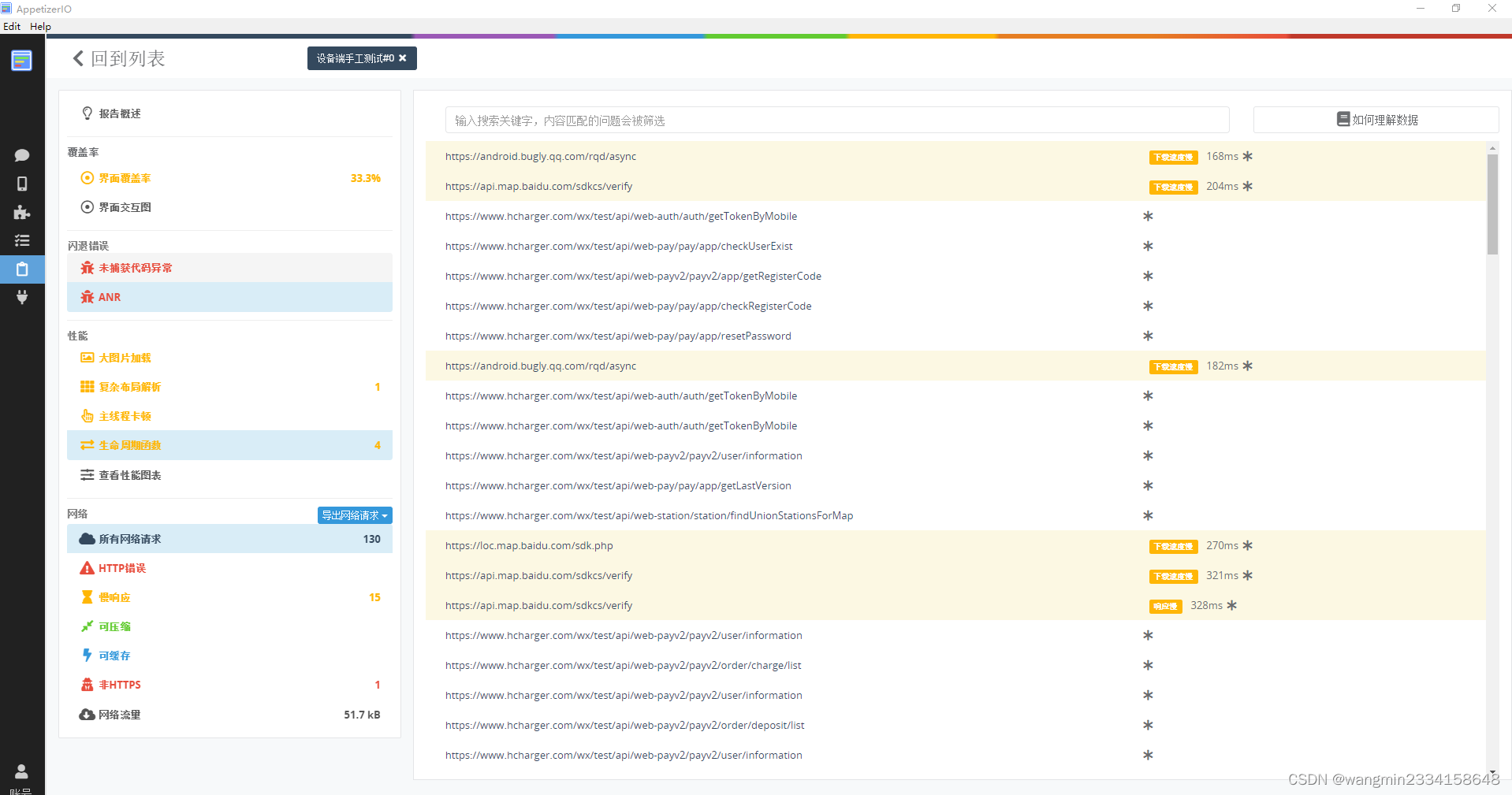Screen dimensions: 1512x795
Task: Open the account user icon at the sidebar bottom
Action: point(22,771)
